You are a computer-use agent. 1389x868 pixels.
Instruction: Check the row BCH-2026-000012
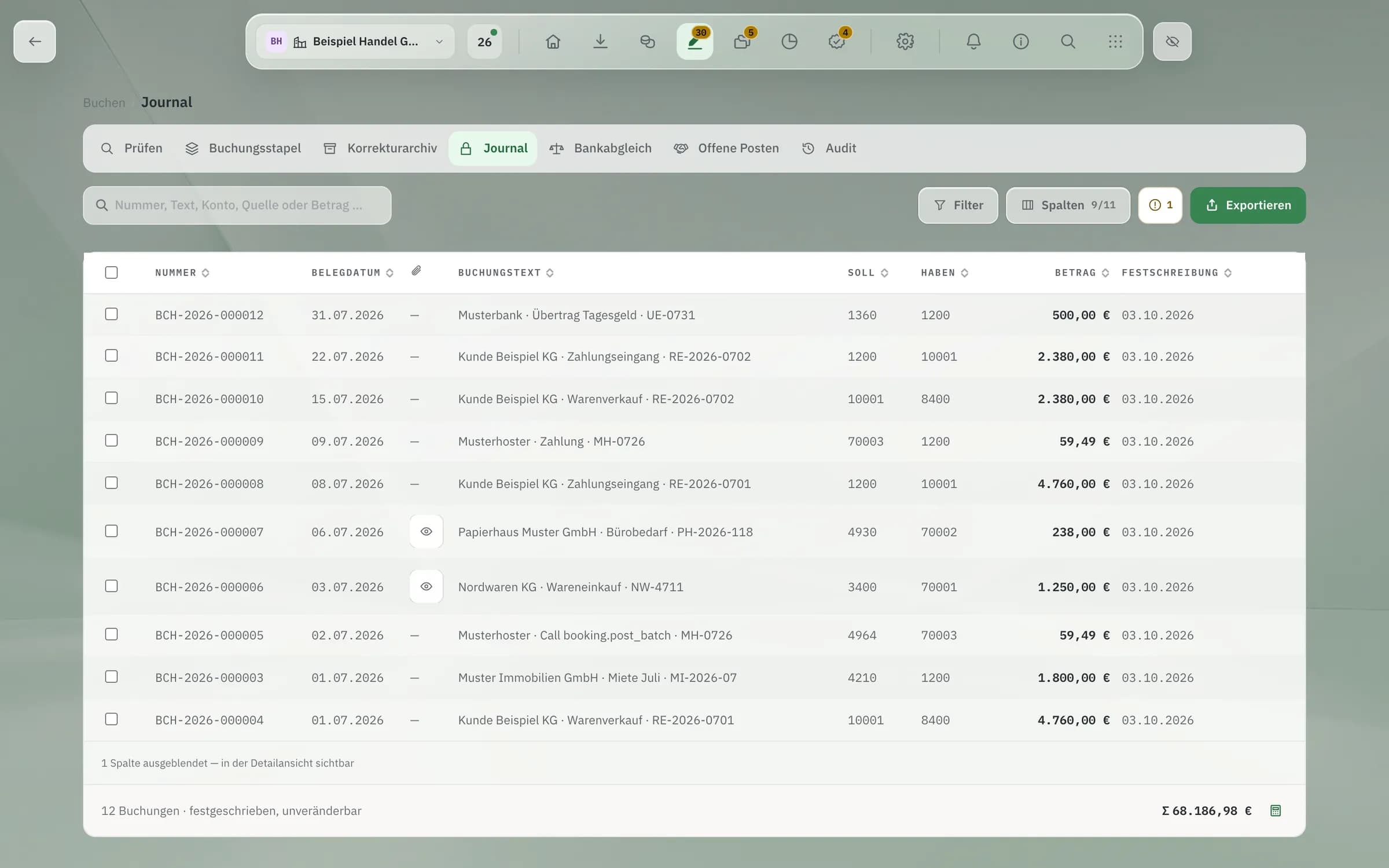(x=111, y=314)
